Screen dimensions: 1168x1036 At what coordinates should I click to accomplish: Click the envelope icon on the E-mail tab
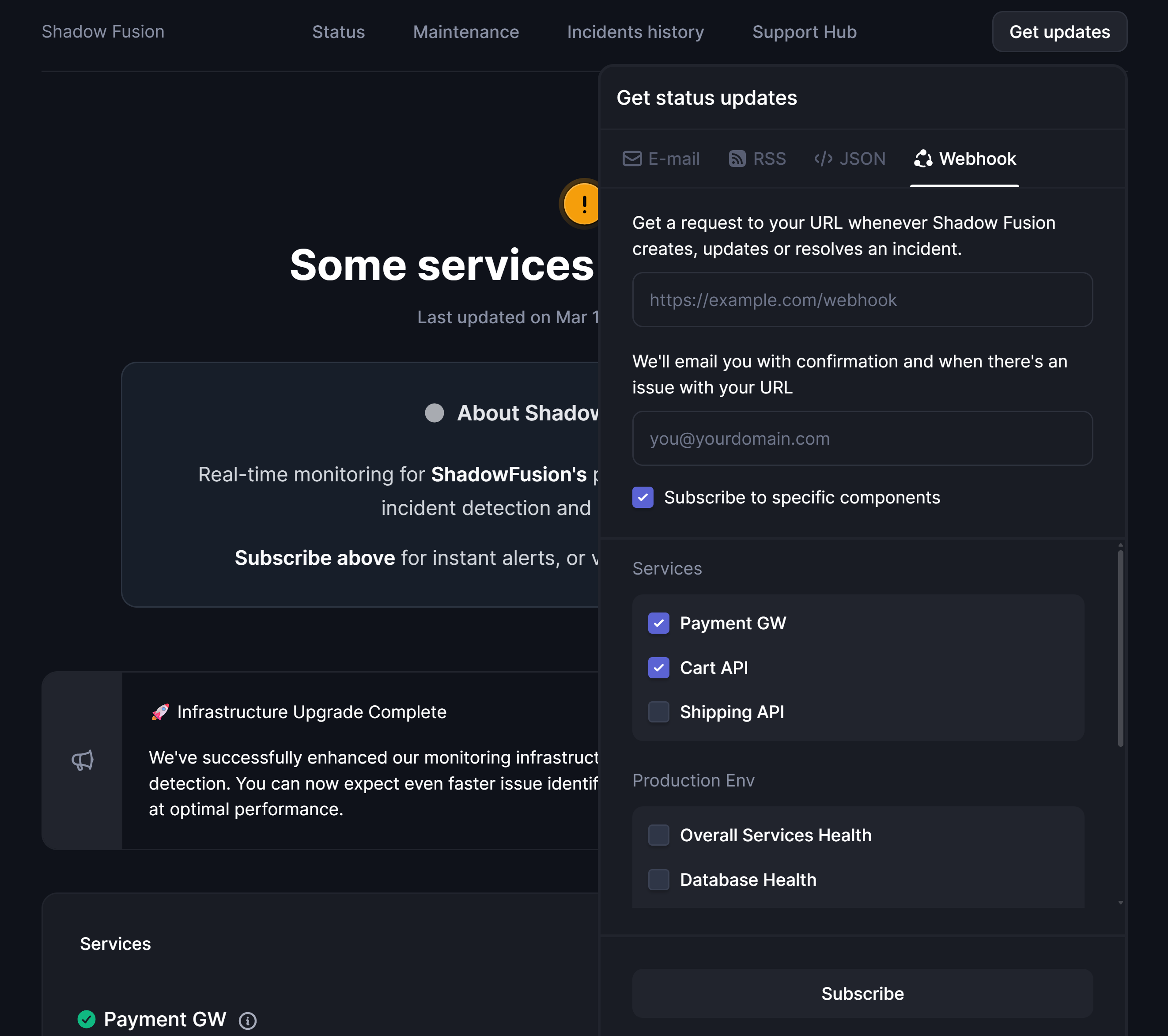pyautogui.click(x=632, y=158)
